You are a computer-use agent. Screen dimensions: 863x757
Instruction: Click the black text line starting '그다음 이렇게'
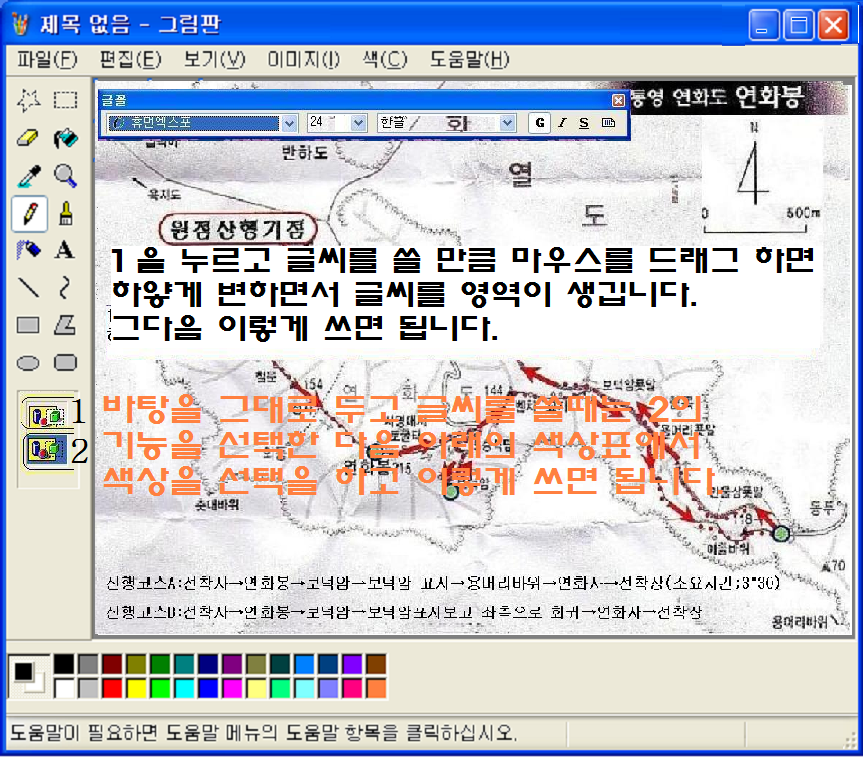(x=304, y=328)
